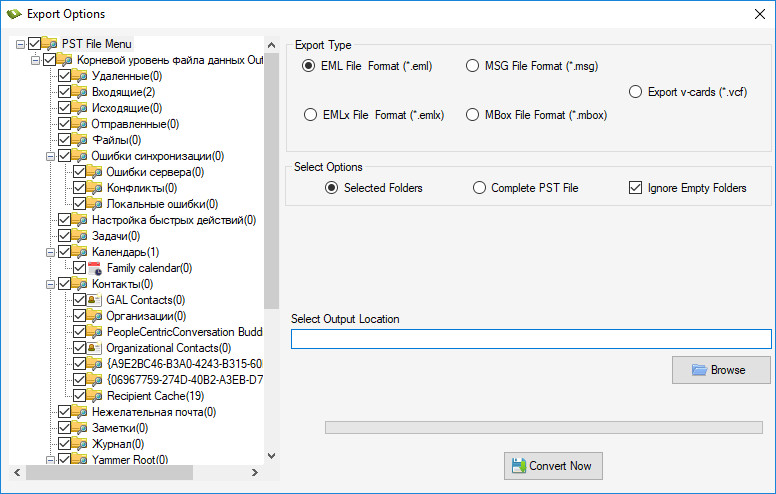Viewport: 776px width, 494px height.
Task: Choose the Complete PST File option
Action: click(479, 188)
